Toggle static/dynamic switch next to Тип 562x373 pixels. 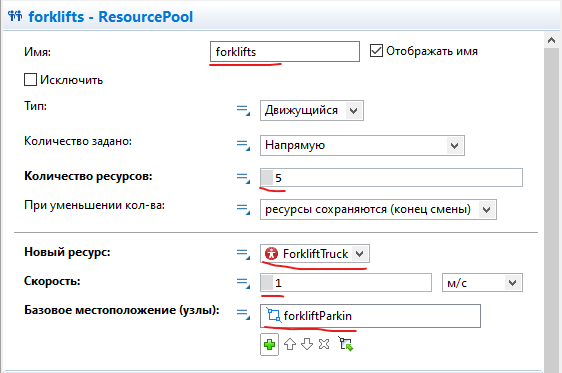pyautogui.click(x=243, y=110)
